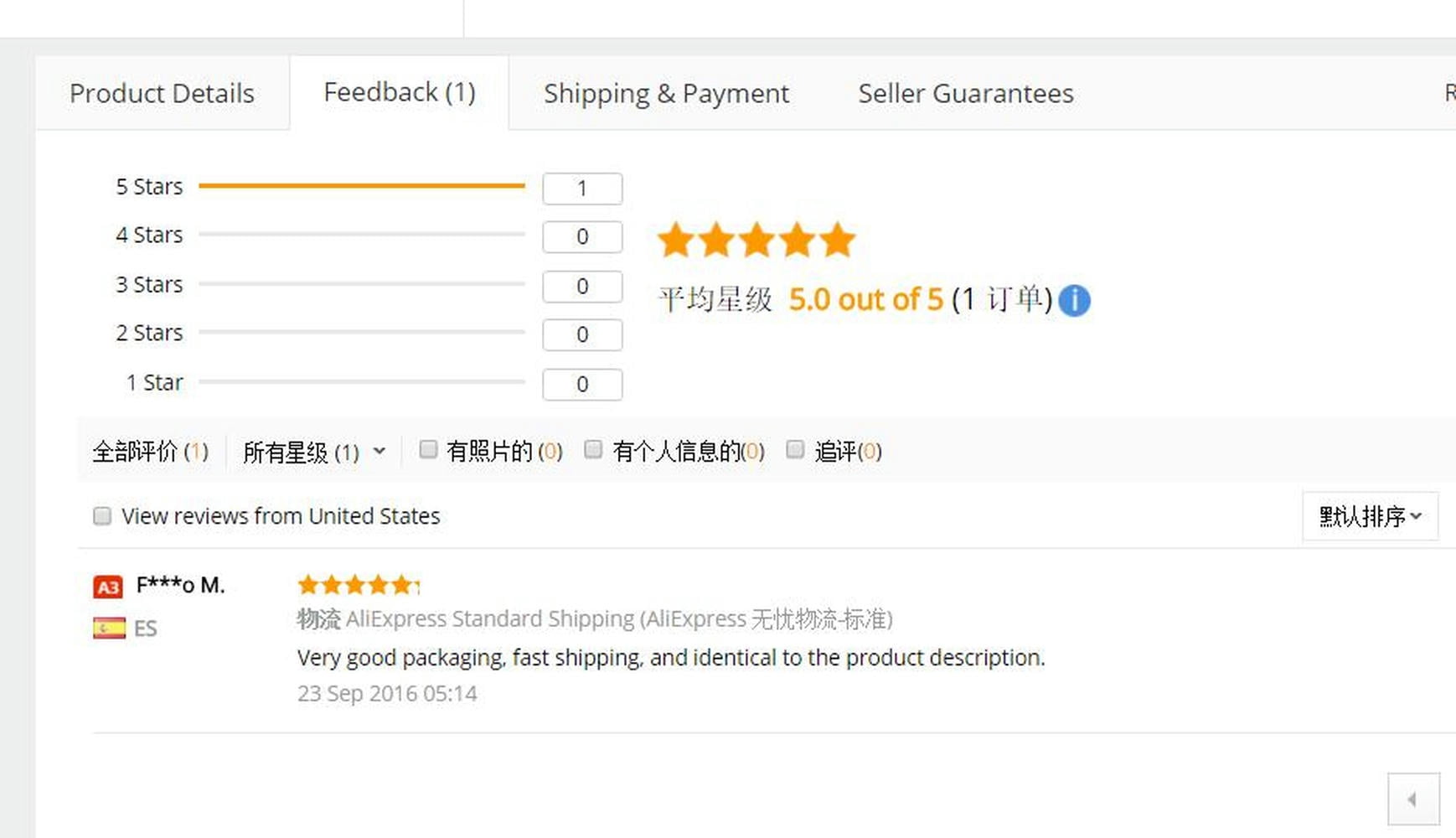Click the 物流 shipping label icon

coord(317,619)
